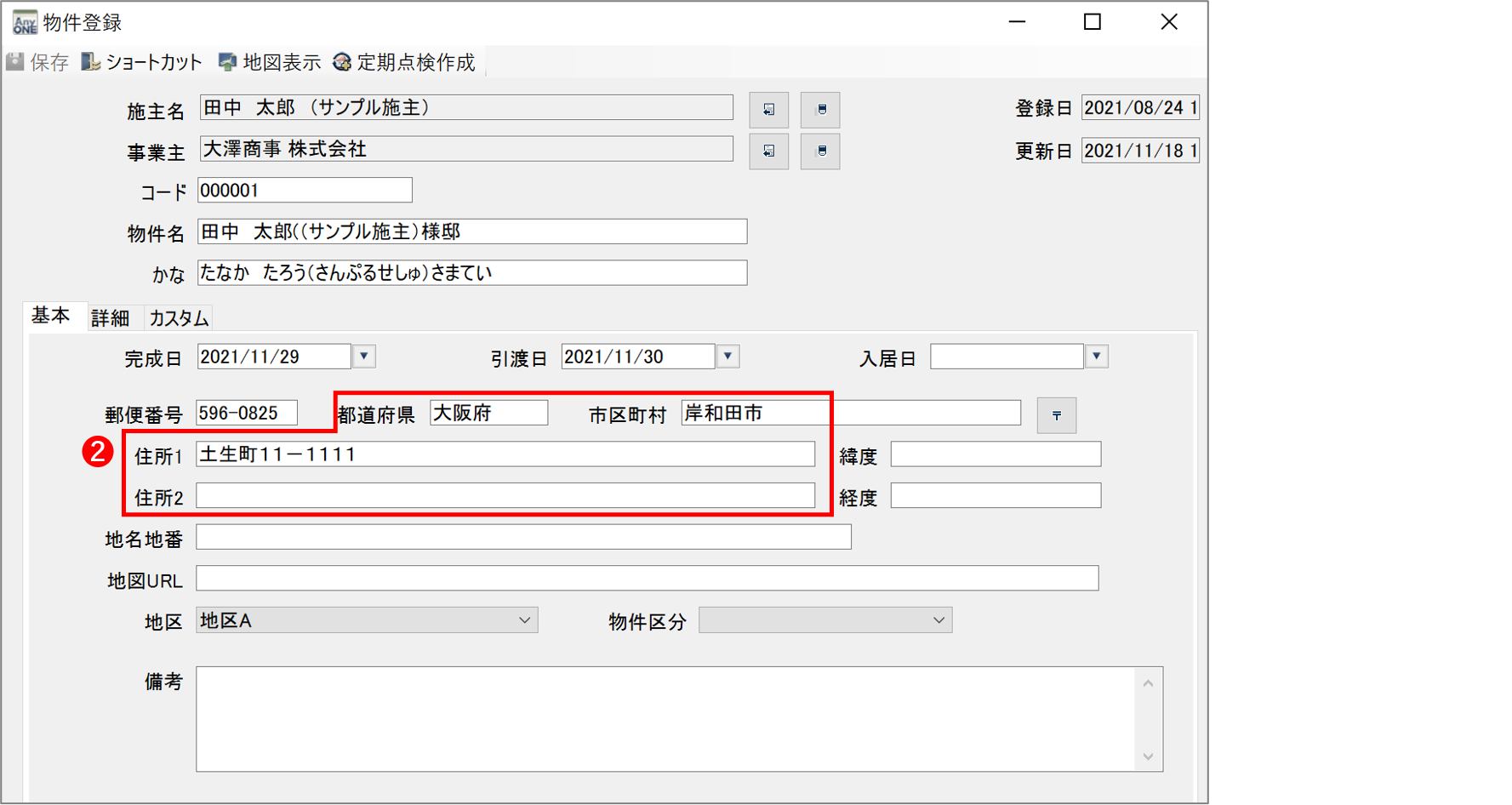Expand the 入居日 date picker dropdown
The height and width of the screenshot is (805, 1512).
click(1097, 357)
